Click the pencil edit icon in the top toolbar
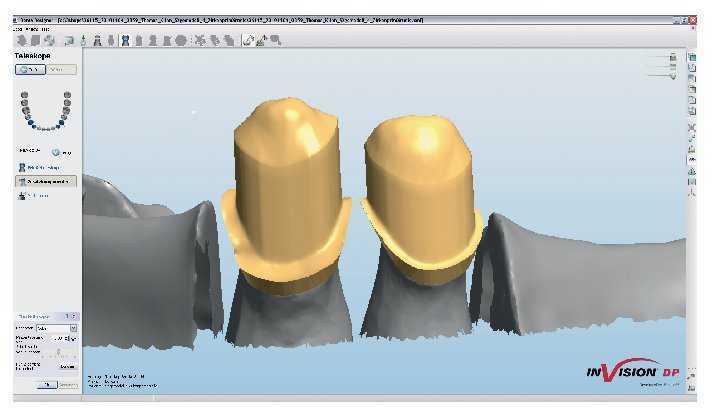The image size is (712, 412). 248,40
